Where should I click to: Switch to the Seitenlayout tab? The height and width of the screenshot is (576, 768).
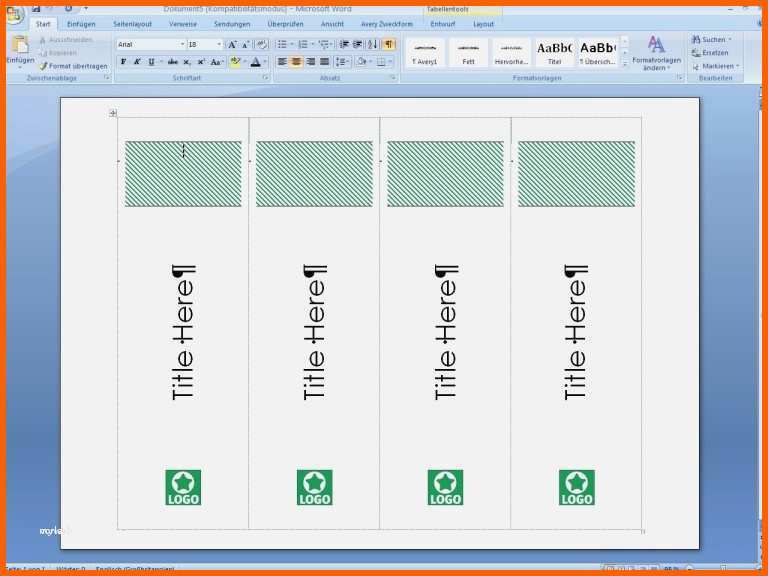pos(132,24)
